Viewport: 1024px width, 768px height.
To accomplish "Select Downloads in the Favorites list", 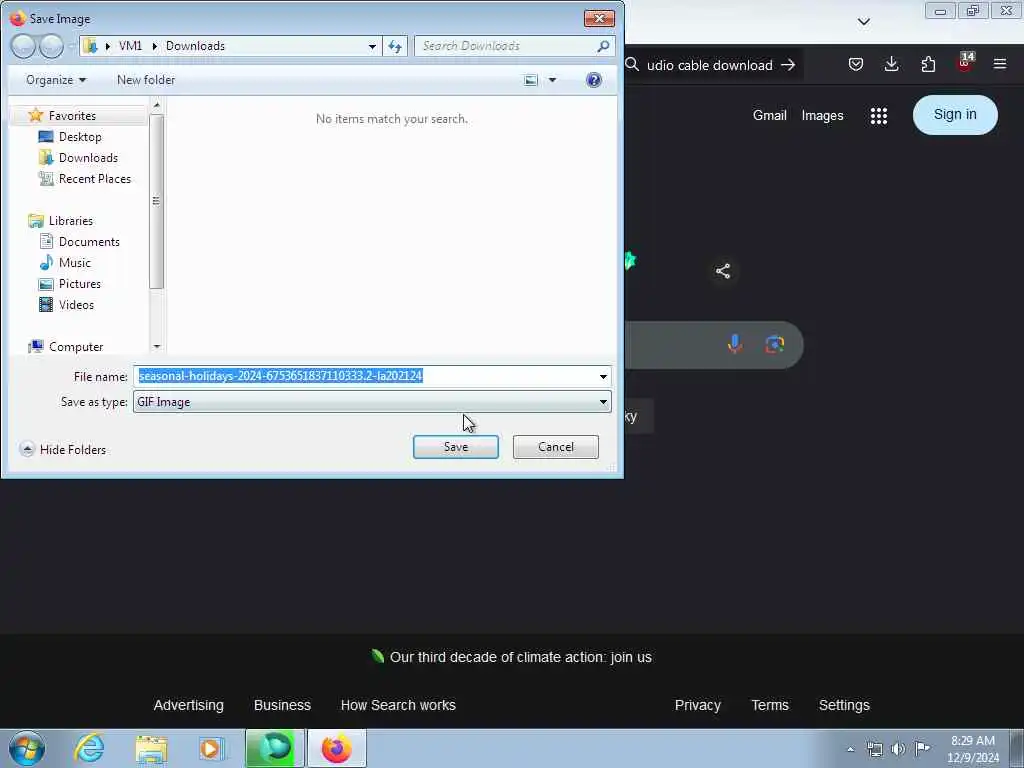I will (88, 157).
